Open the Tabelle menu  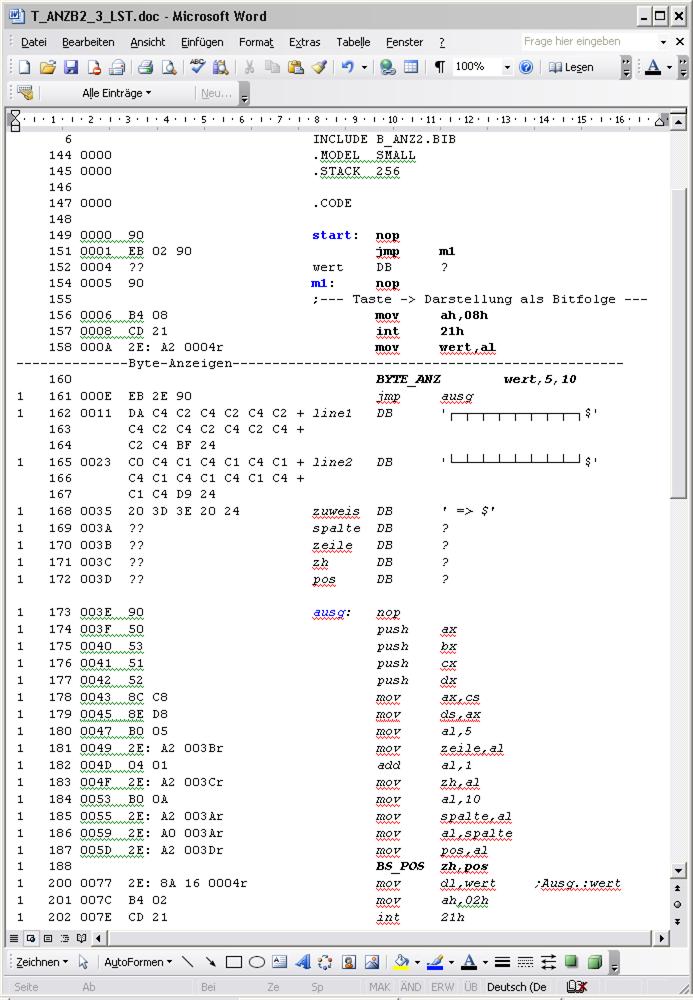pyautogui.click(x=353, y=42)
